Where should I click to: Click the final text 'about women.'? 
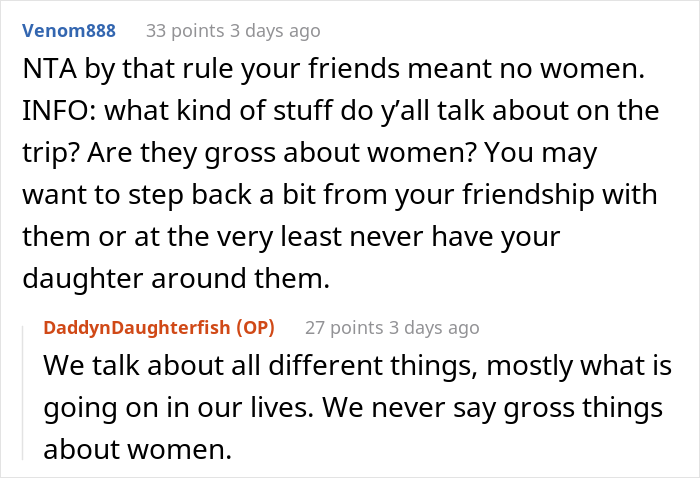click(x=136, y=451)
